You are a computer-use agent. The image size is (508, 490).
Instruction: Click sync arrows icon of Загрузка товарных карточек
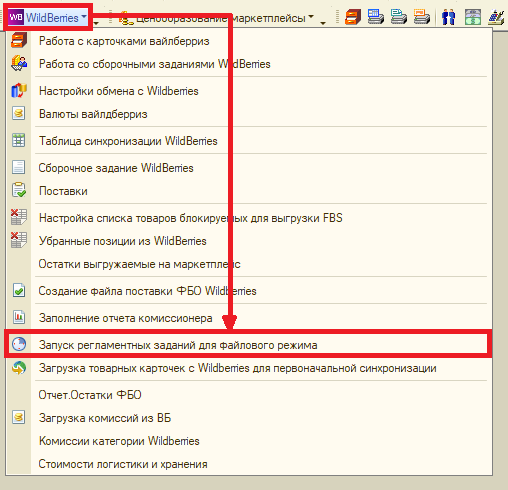[19, 368]
